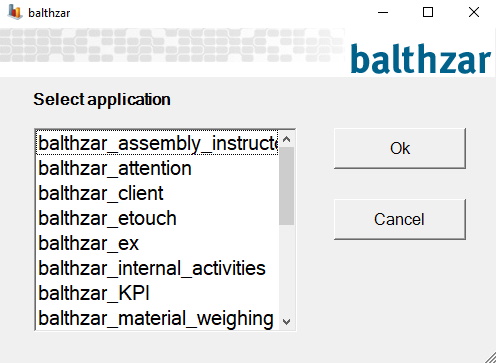Click the list's scroll down arrow

point(286,321)
